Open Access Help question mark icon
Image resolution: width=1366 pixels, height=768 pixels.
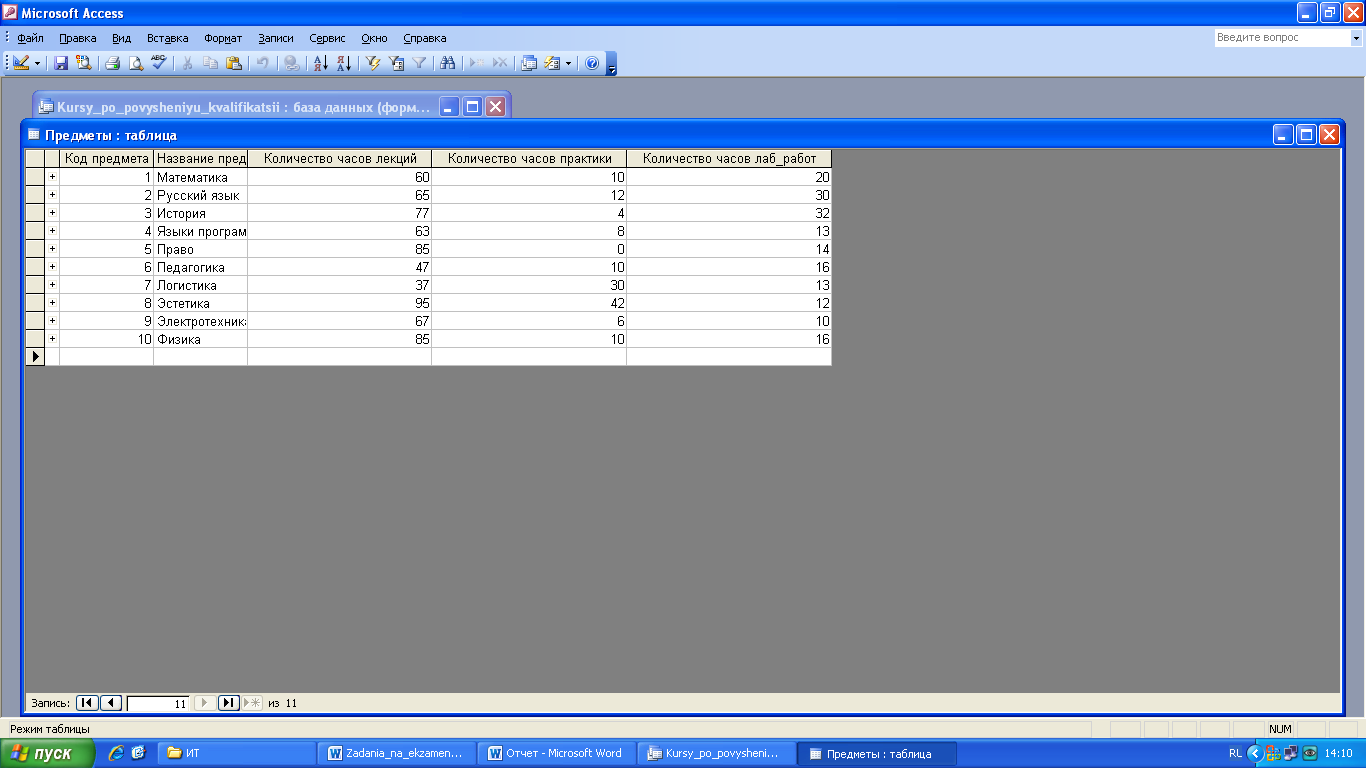tap(591, 63)
